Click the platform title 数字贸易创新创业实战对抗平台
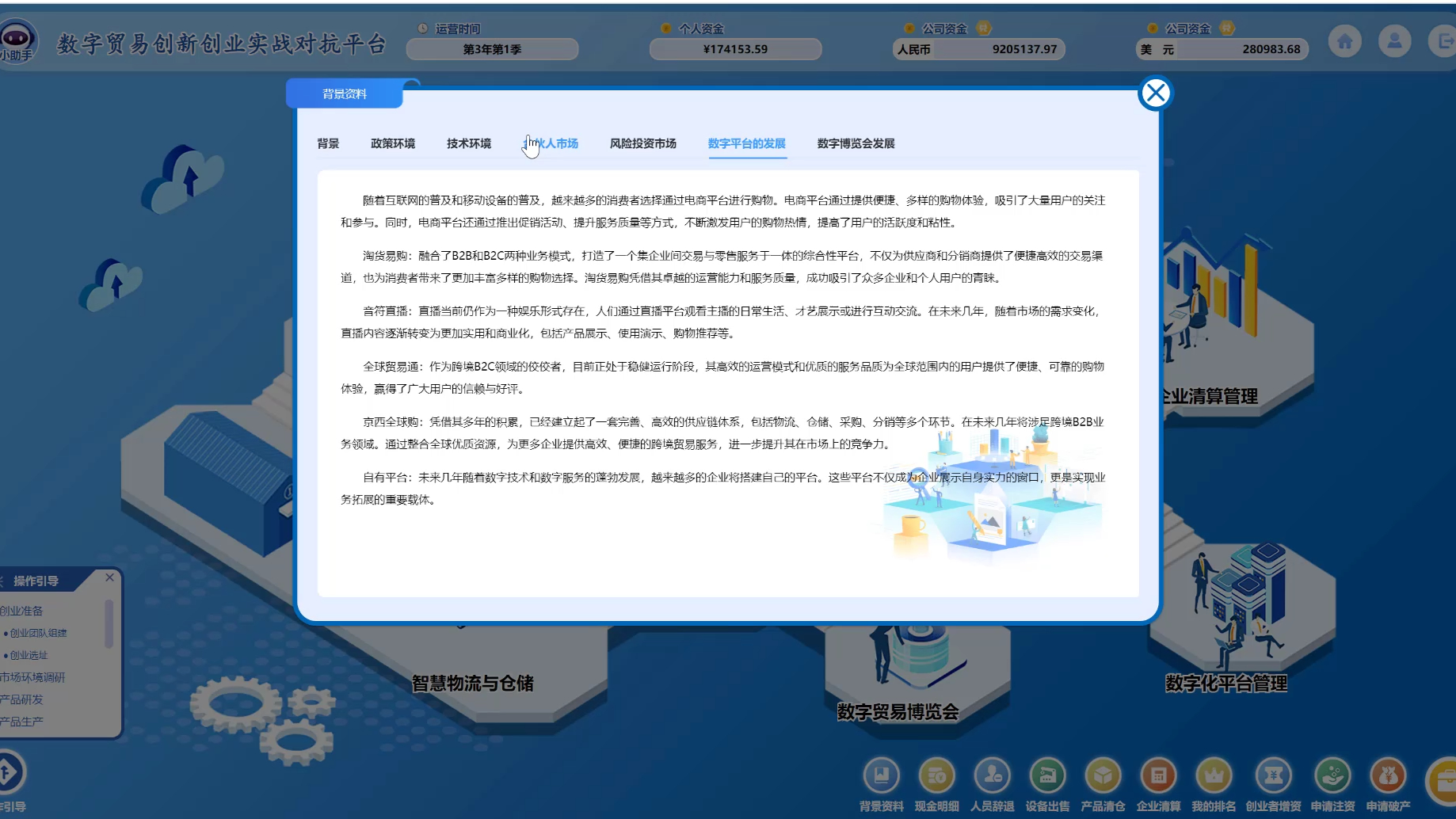The image size is (1456, 819). (x=222, y=44)
